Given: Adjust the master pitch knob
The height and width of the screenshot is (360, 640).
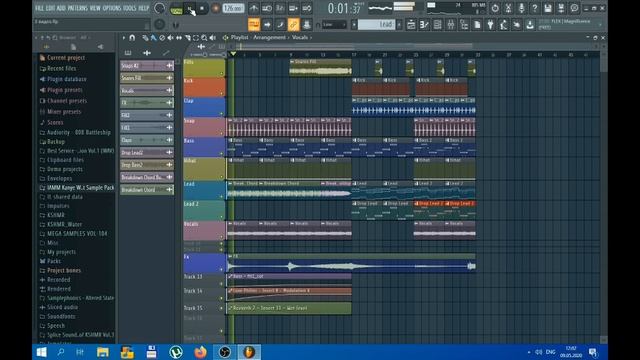Looking at the screenshot, I should (160, 24).
